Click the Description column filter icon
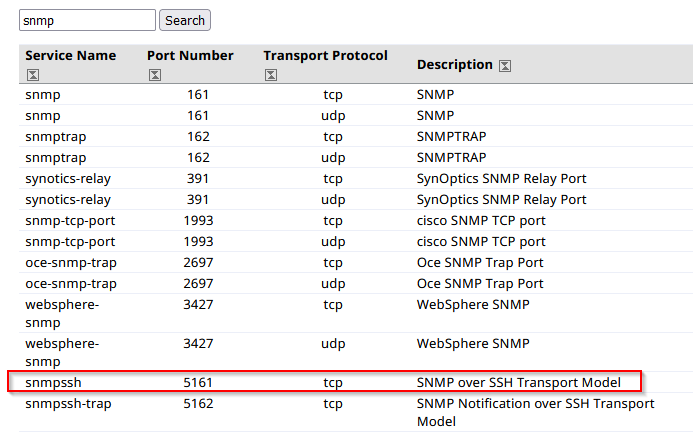This screenshot has width=693, height=436. (x=505, y=66)
